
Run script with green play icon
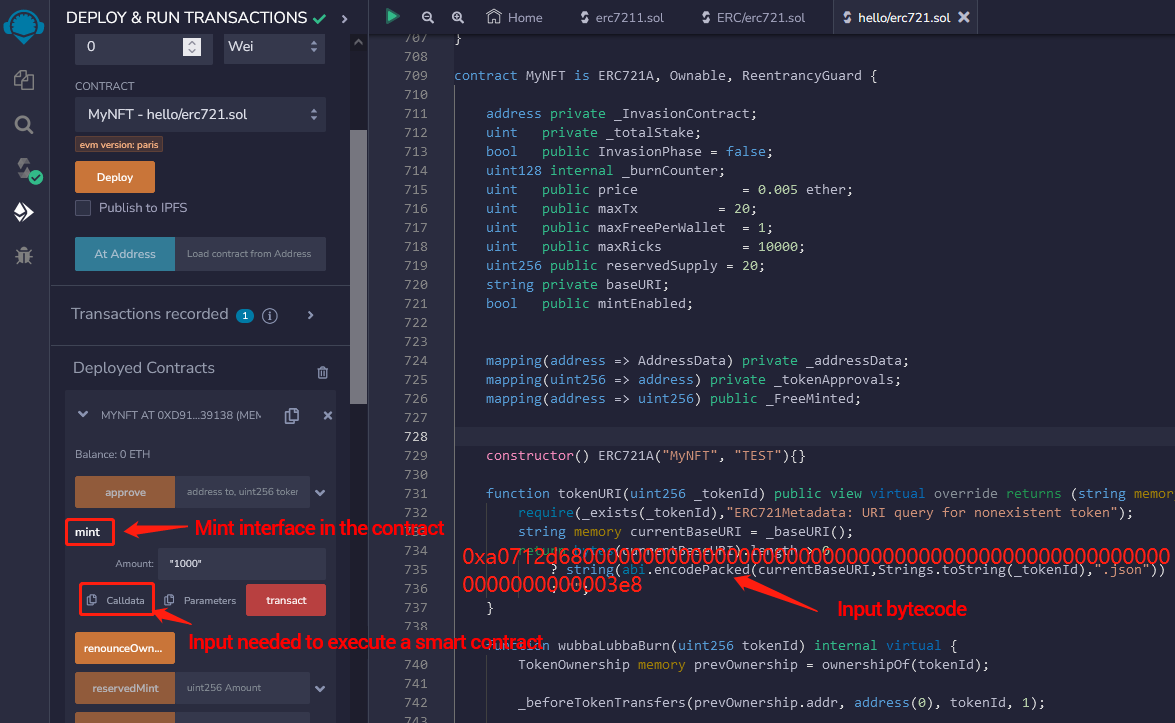pyautogui.click(x=392, y=16)
